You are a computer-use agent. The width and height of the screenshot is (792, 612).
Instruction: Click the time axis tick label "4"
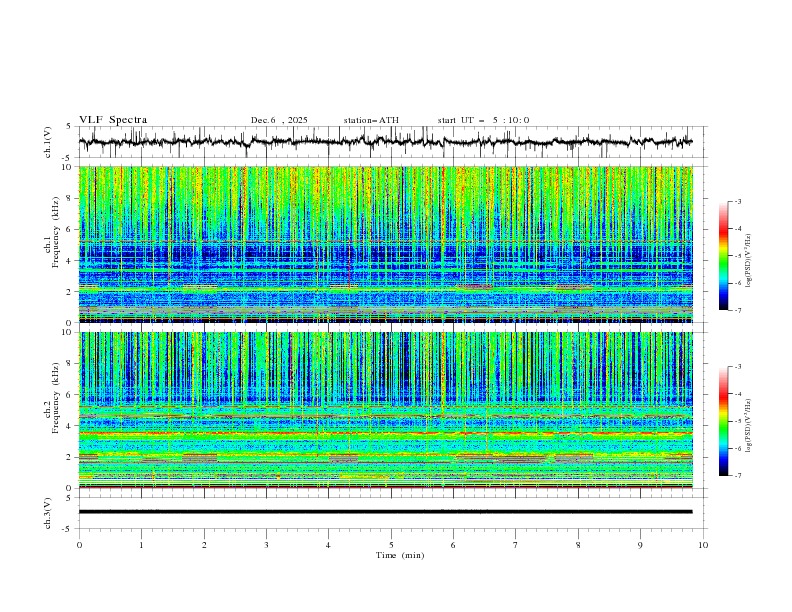tap(329, 545)
